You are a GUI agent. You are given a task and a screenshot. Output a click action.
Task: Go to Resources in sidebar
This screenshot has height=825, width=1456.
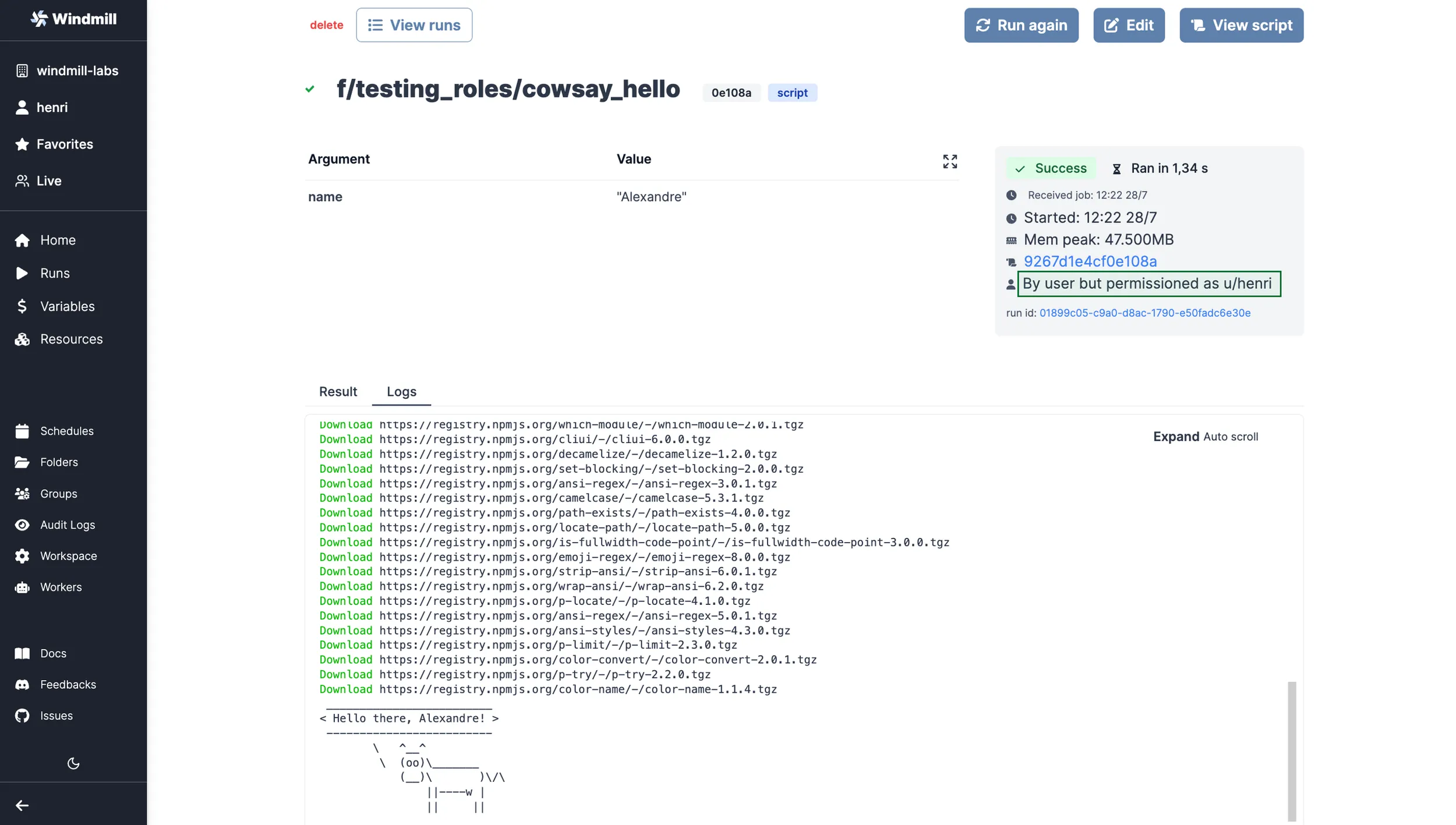point(71,339)
